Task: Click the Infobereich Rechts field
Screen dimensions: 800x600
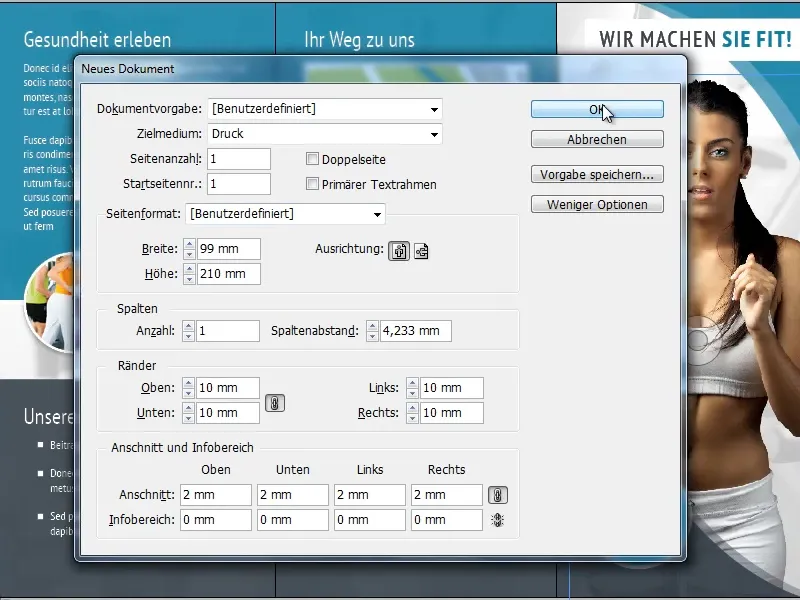Action: point(447,520)
